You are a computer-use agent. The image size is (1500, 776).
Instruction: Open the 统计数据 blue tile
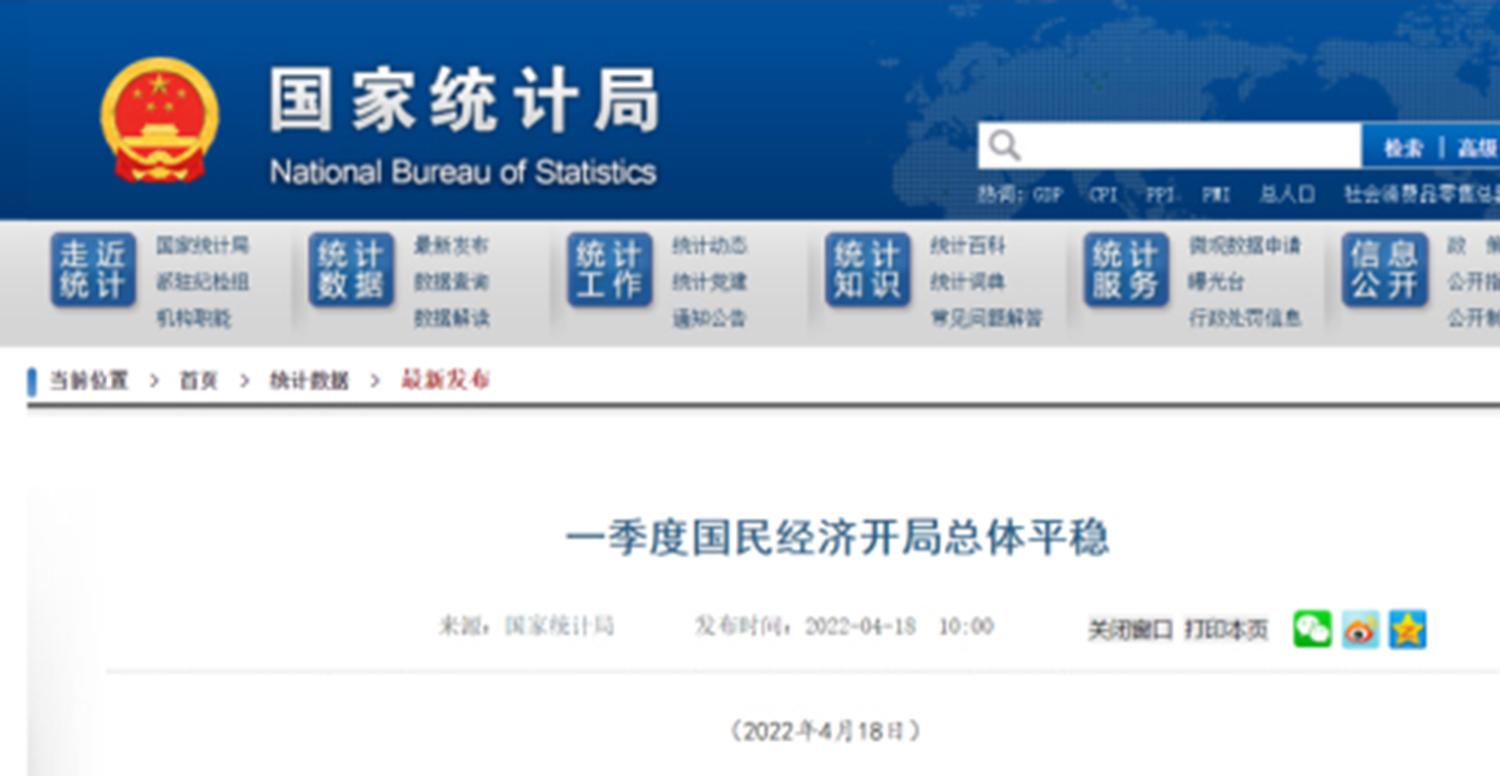pyautogui.click(x=350, y=270)
